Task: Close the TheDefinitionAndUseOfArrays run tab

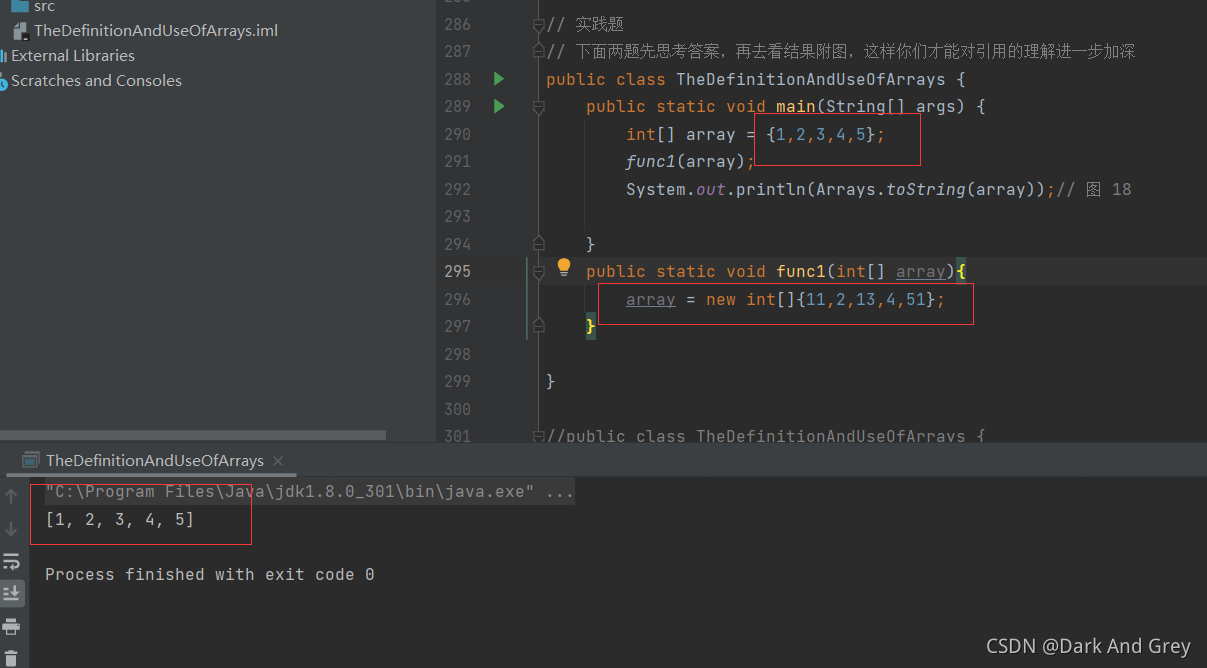Action: point(280,461)
